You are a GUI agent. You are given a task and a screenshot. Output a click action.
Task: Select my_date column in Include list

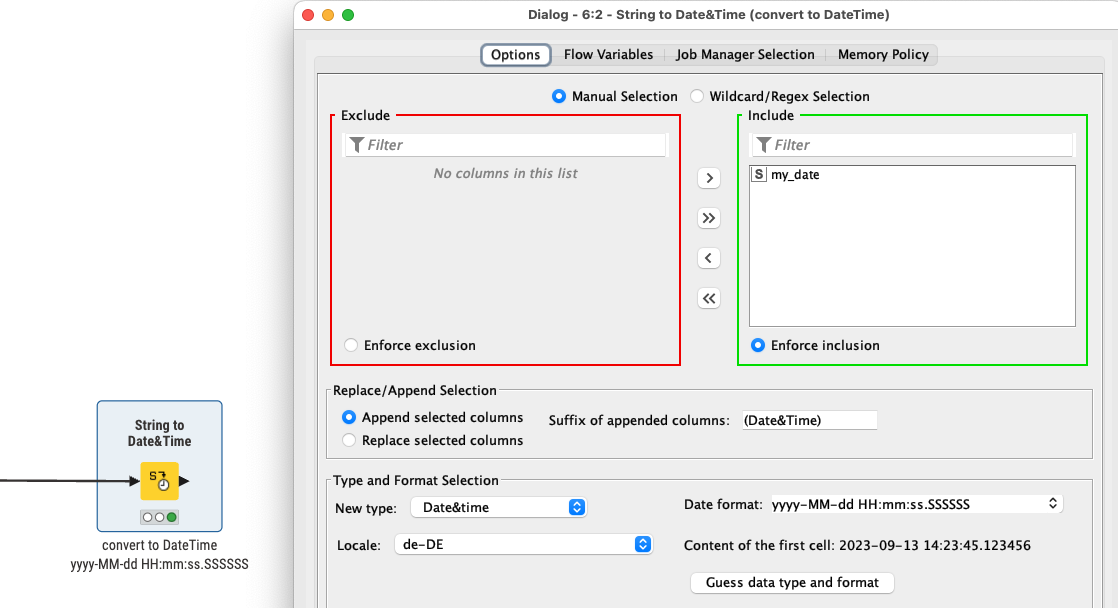[x=795, y=175]
